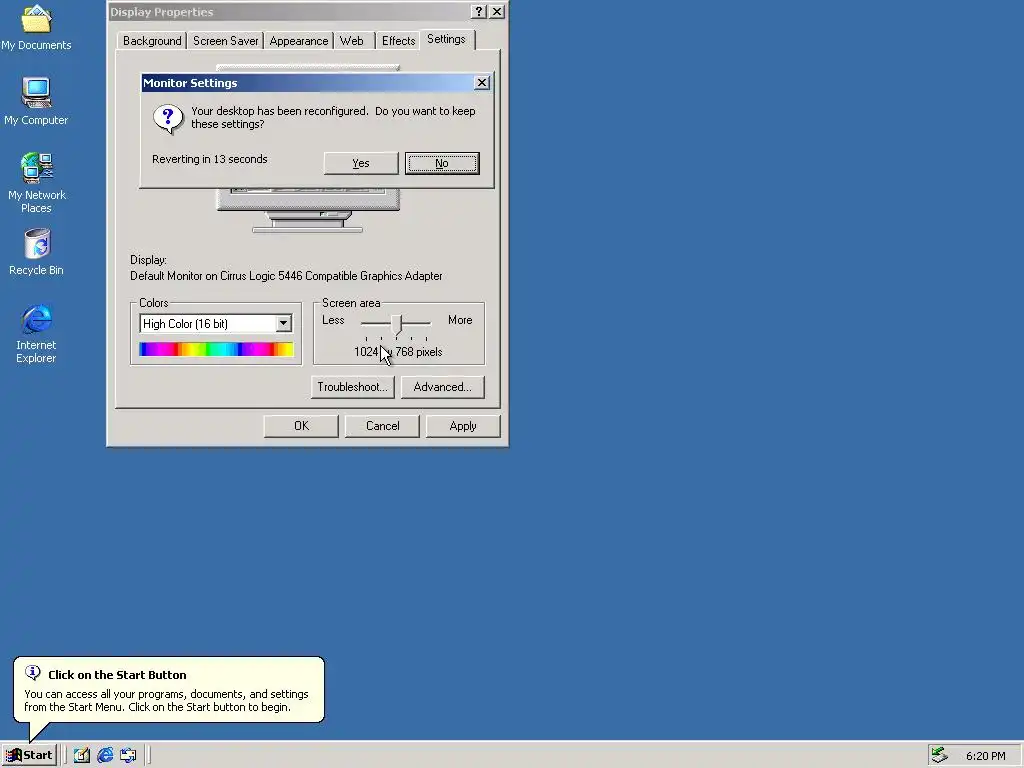The width and height of the screenshot is (1024, 768).
Task: Click the 'Reverting in 13 seconds' text
Action: (x=210, y=159)
